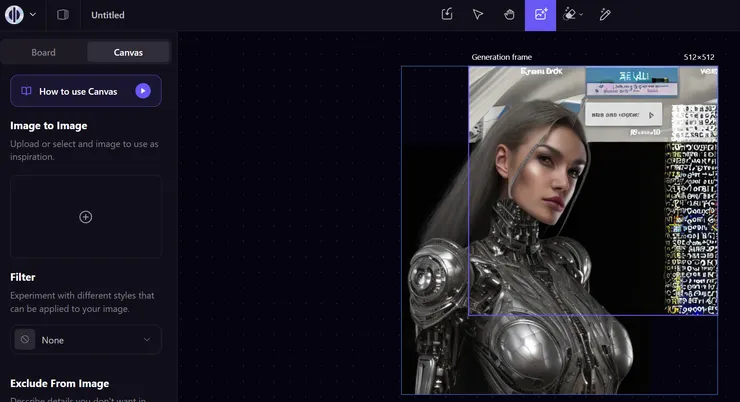Add an image to Image to Image box
Screen dimensions: 740x402
(85, 217)
